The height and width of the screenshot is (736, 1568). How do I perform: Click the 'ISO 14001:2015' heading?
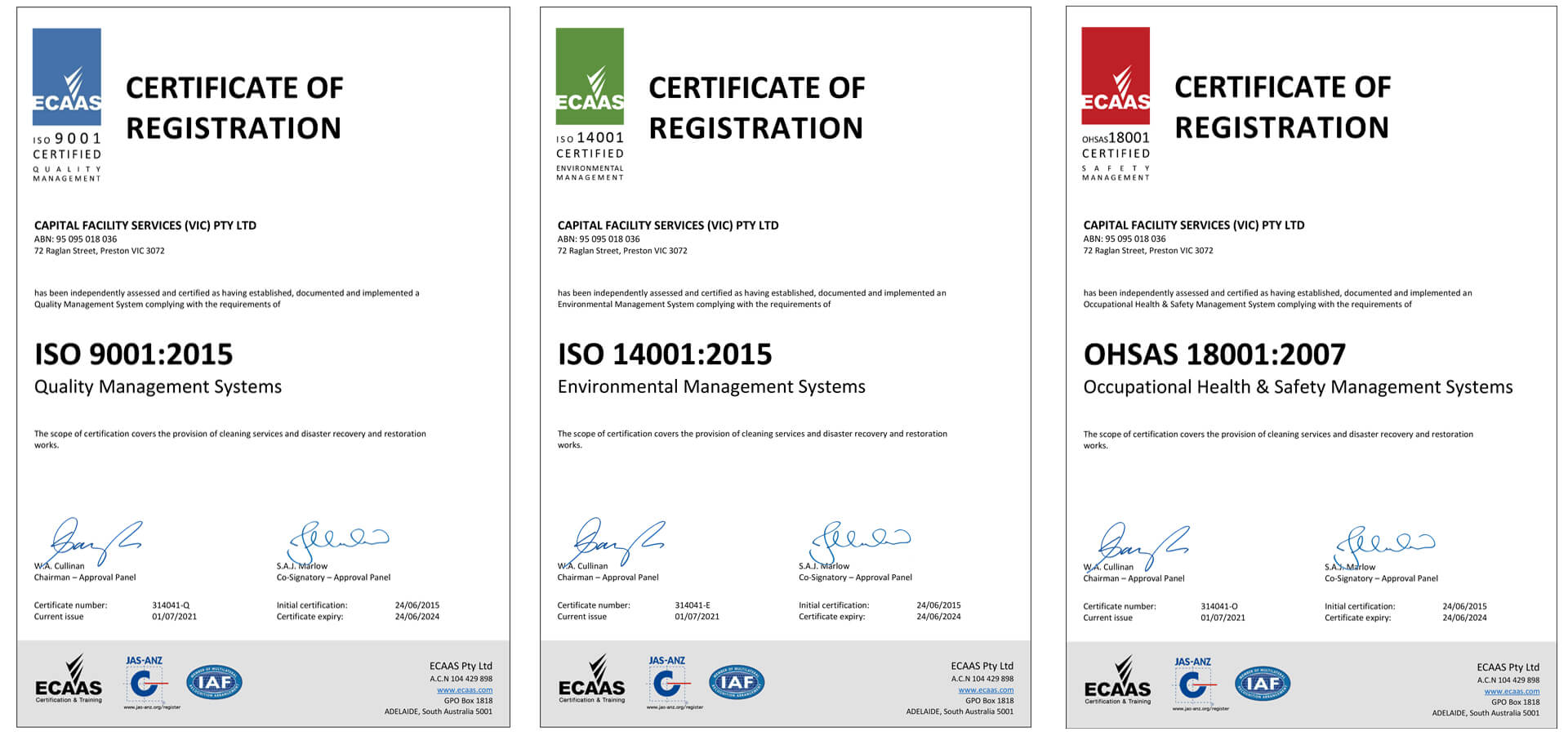click(665, 354)
